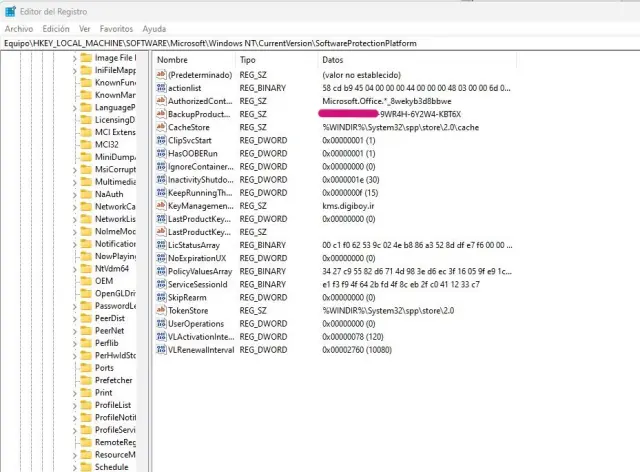Screen dimensions: 640x472
Task: Select the MCI32 folder icon in tree
Action: (x=86, y=145)
